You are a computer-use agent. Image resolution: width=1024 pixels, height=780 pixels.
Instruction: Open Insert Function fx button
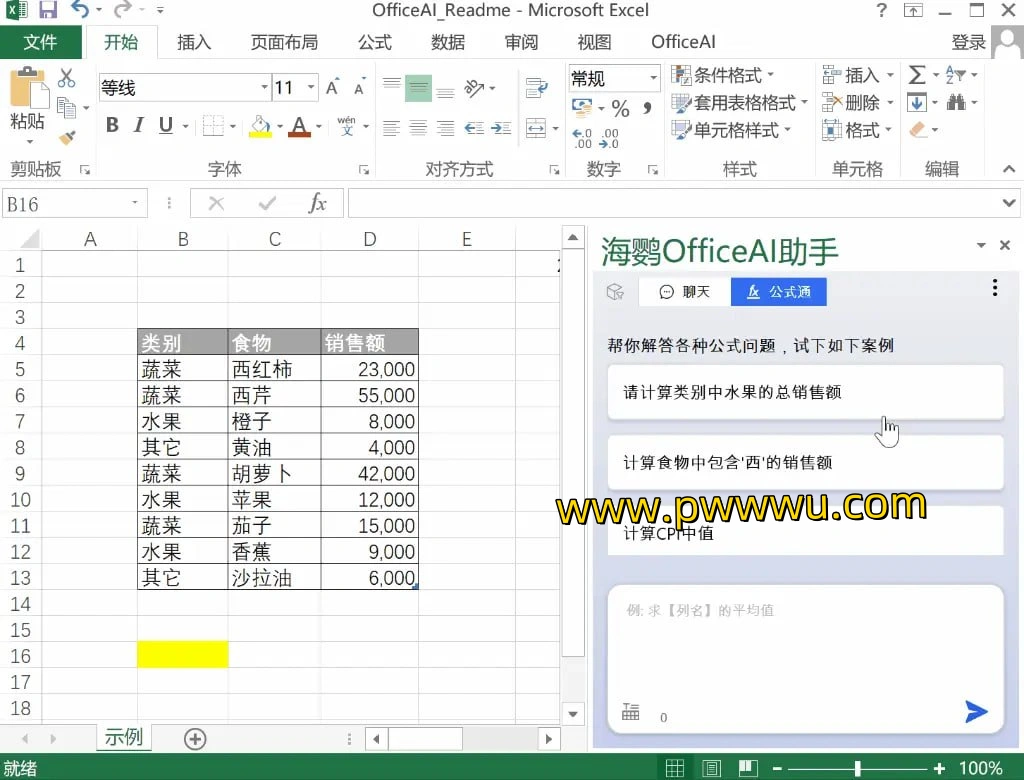click(317, 203)
